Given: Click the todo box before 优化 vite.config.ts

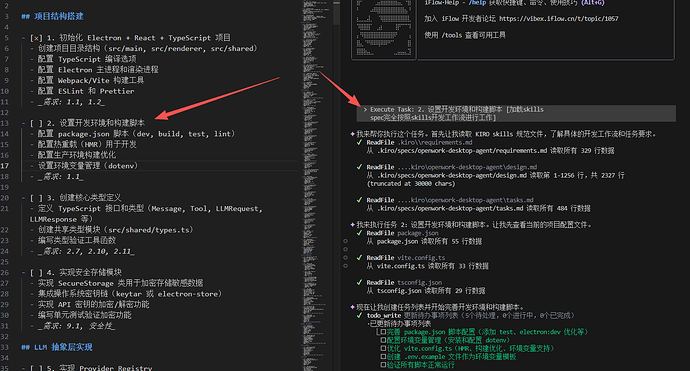Looking at the screenshot, I should [383, 349].
